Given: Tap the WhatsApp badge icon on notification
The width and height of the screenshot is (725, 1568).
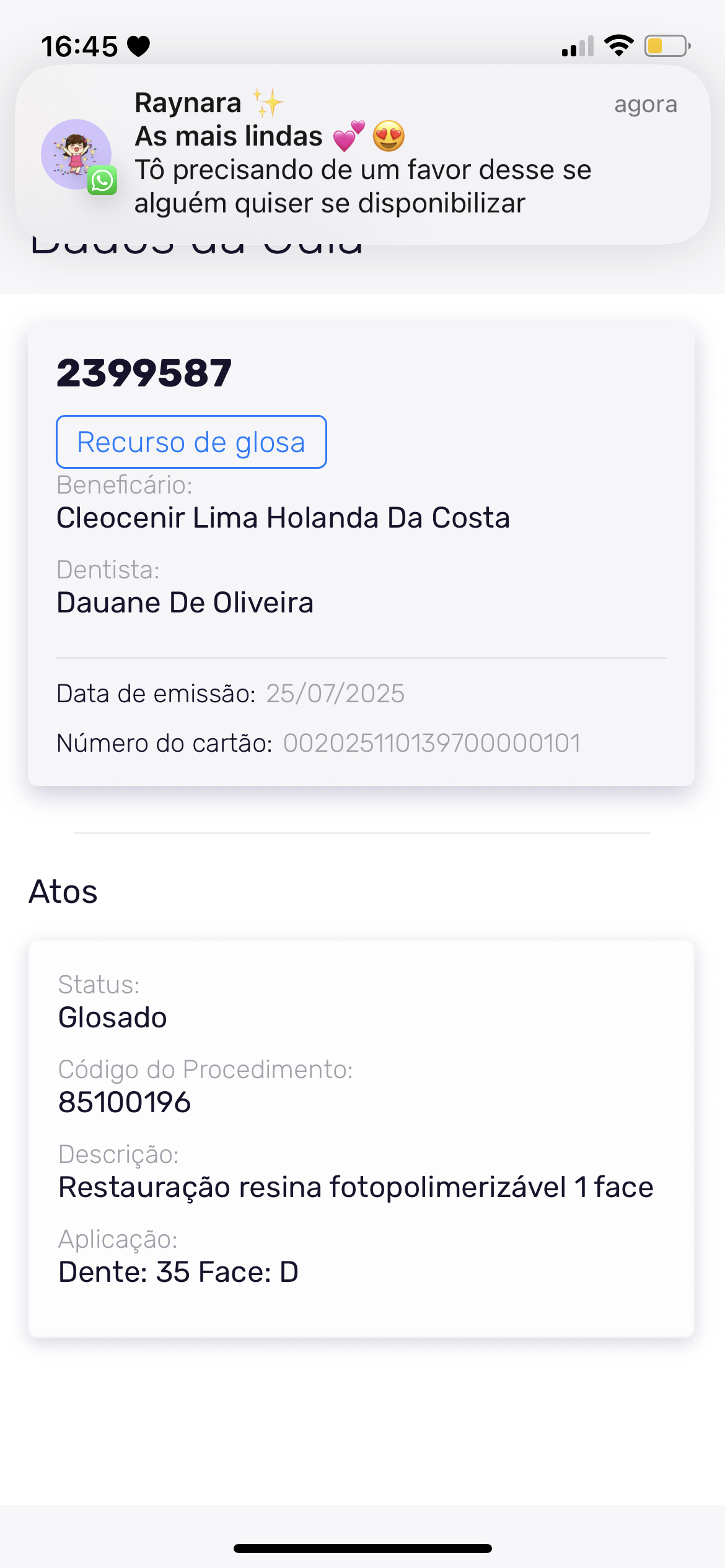Looking at the screenshot, I should point(102,181).
